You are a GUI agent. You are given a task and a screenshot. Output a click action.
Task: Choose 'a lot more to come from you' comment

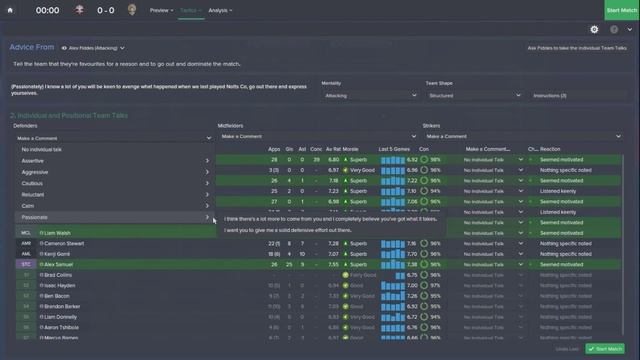330,219
